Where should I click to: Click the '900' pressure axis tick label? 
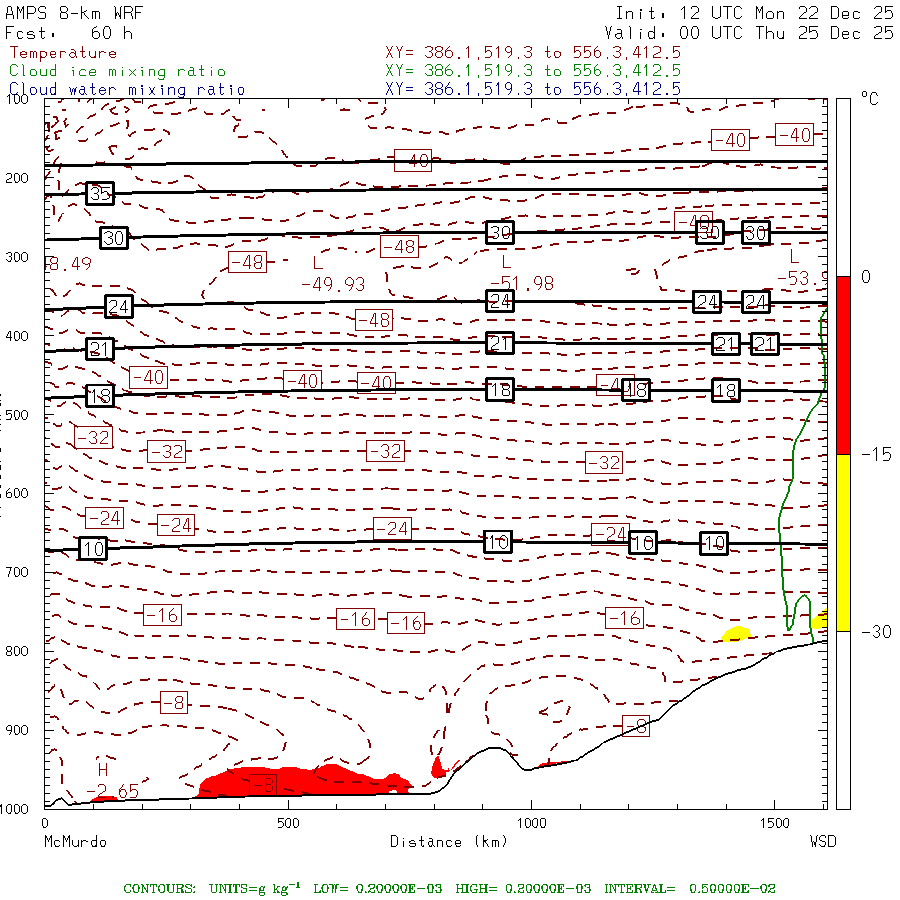tap(17, 730)
